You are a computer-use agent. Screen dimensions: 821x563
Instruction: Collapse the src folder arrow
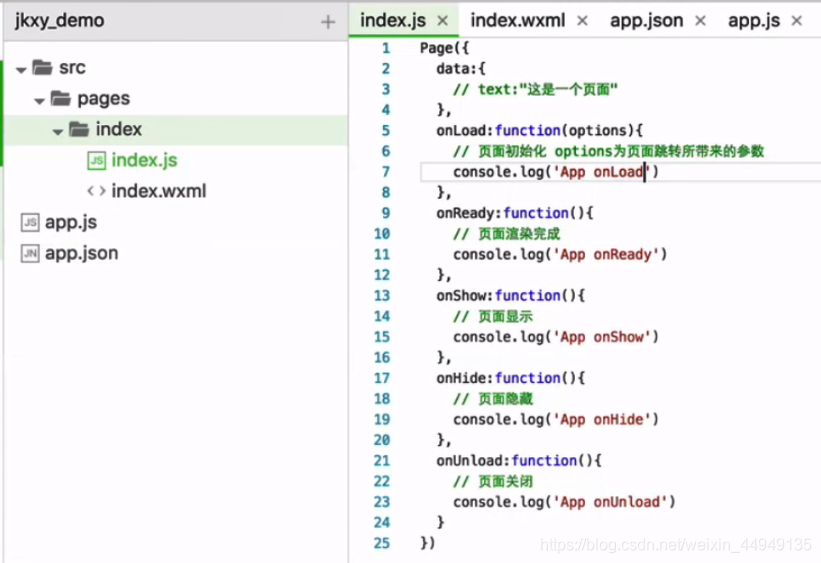point(21,69)
